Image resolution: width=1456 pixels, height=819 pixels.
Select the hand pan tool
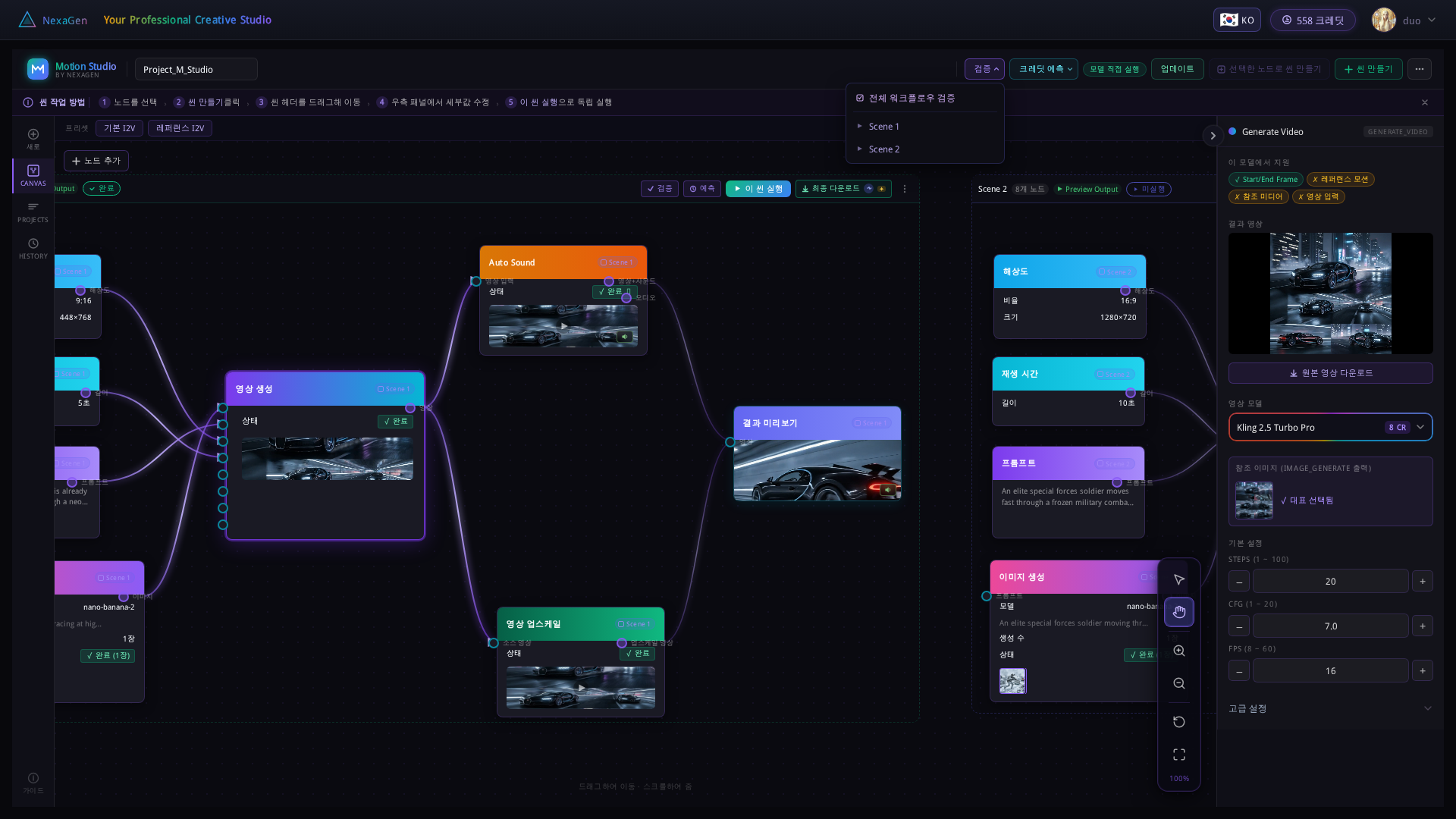(1179, 612)
